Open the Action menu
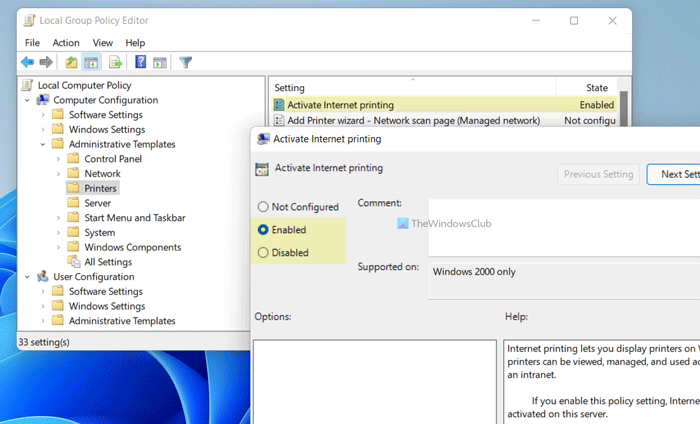 click(66, 43)
